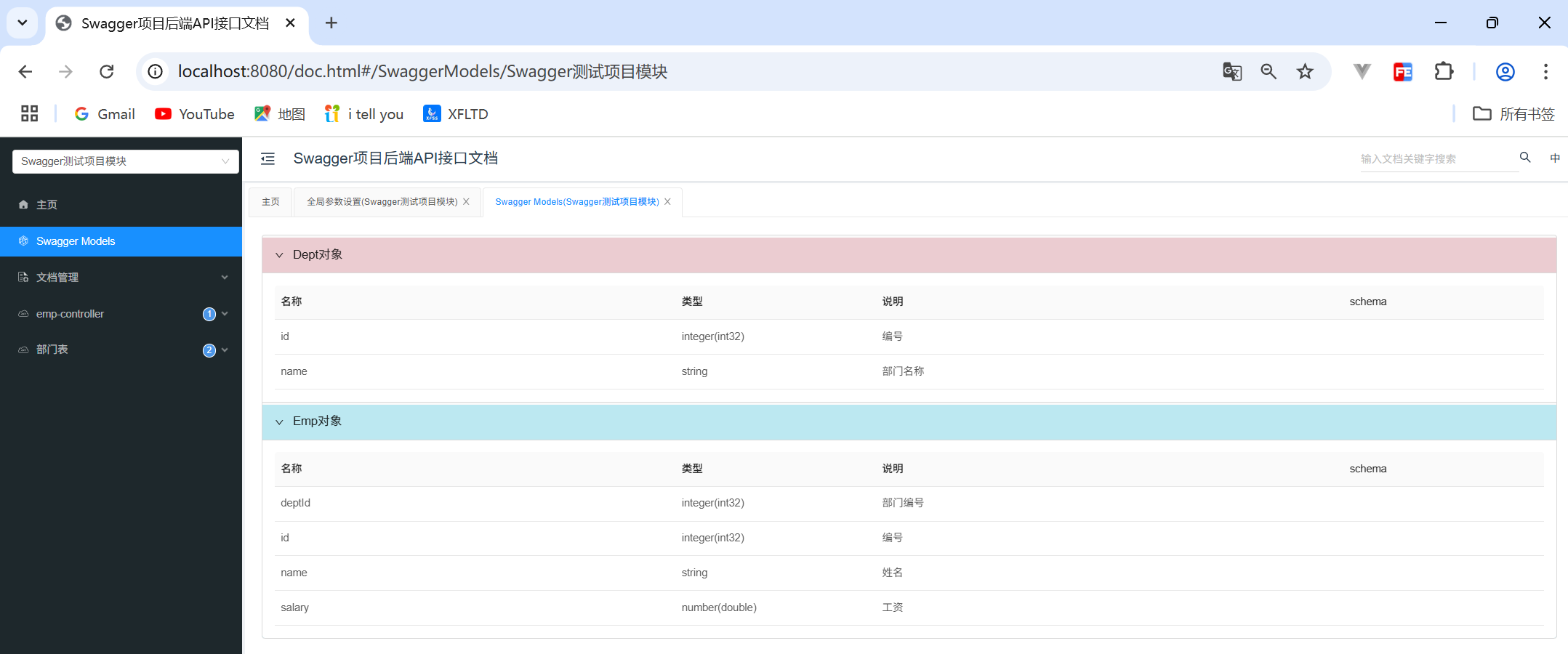
Task: Switch to 全局参数设置 tab
Action: (x=382, y=202)
